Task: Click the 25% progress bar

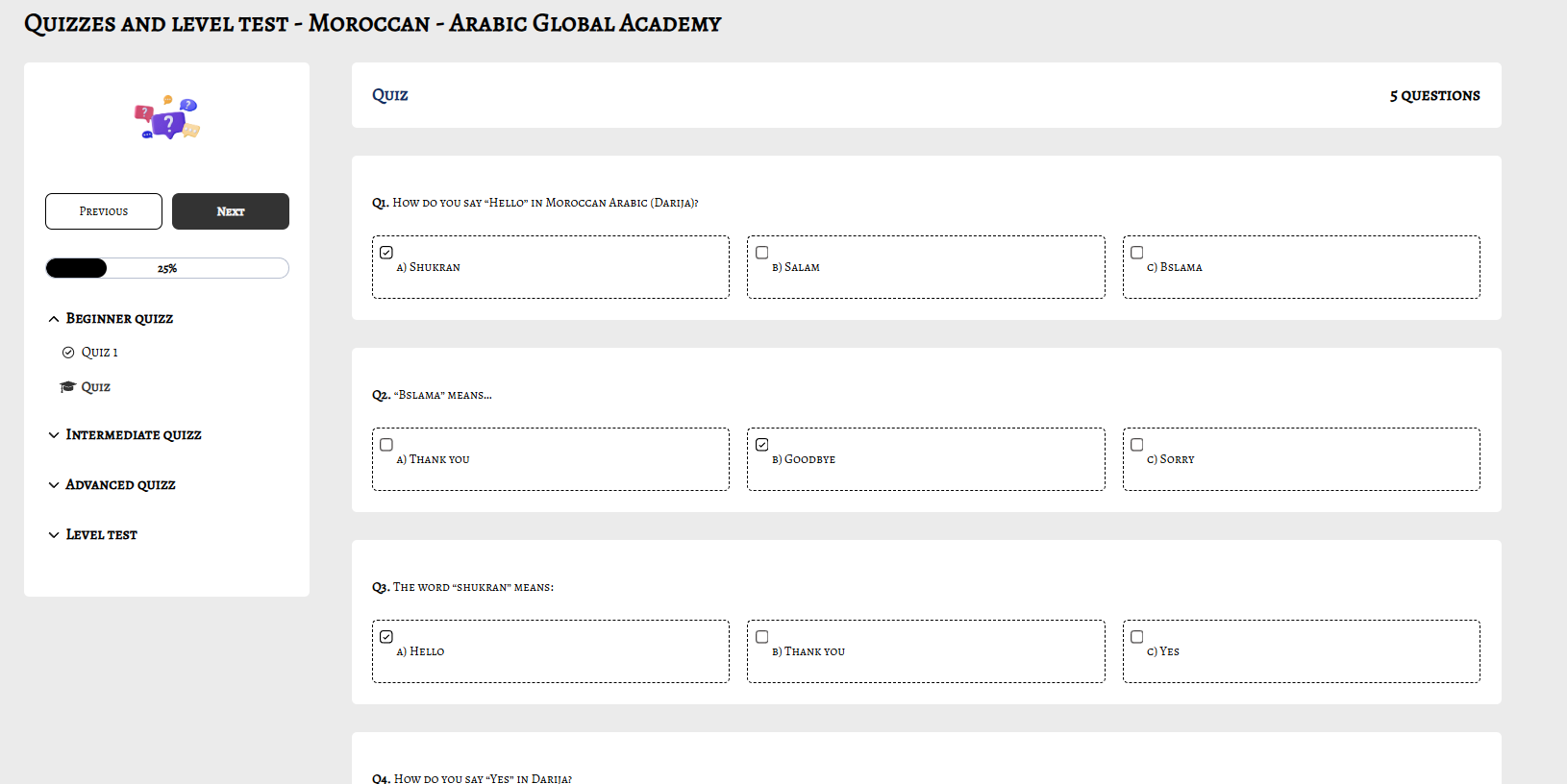Action: [x=167, y=268]
